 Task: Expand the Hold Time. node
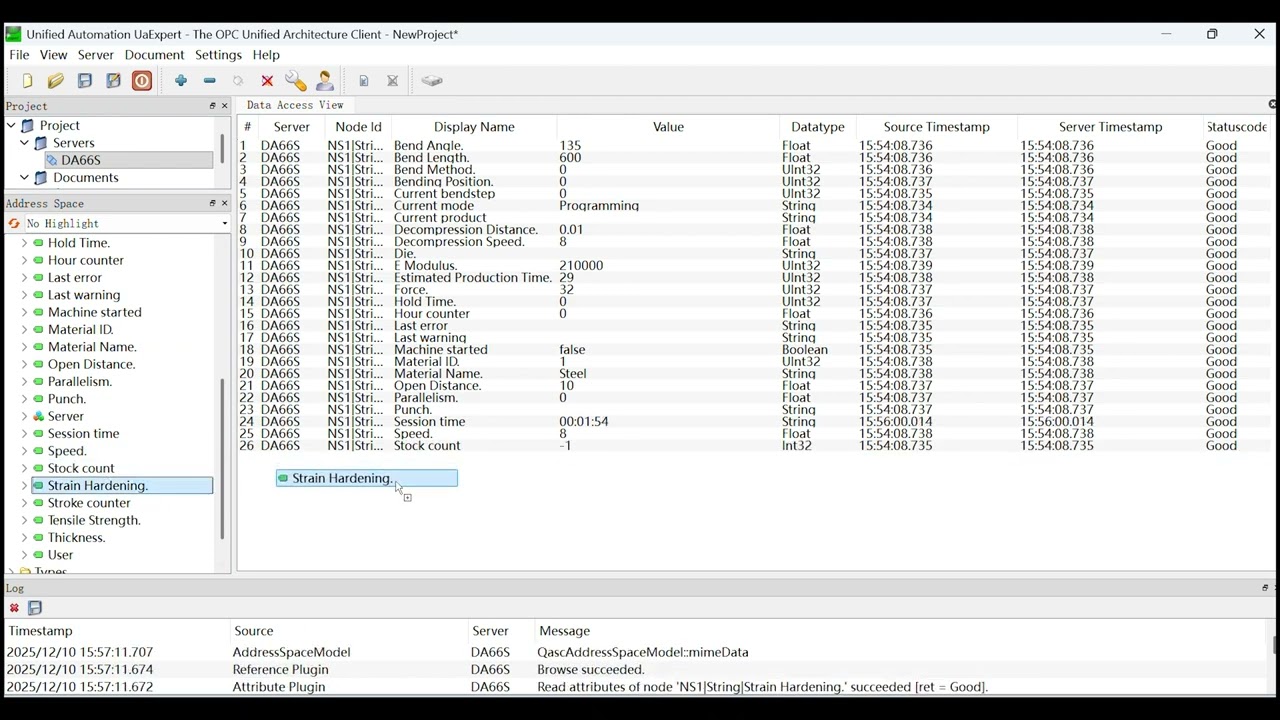click(24, 243)
